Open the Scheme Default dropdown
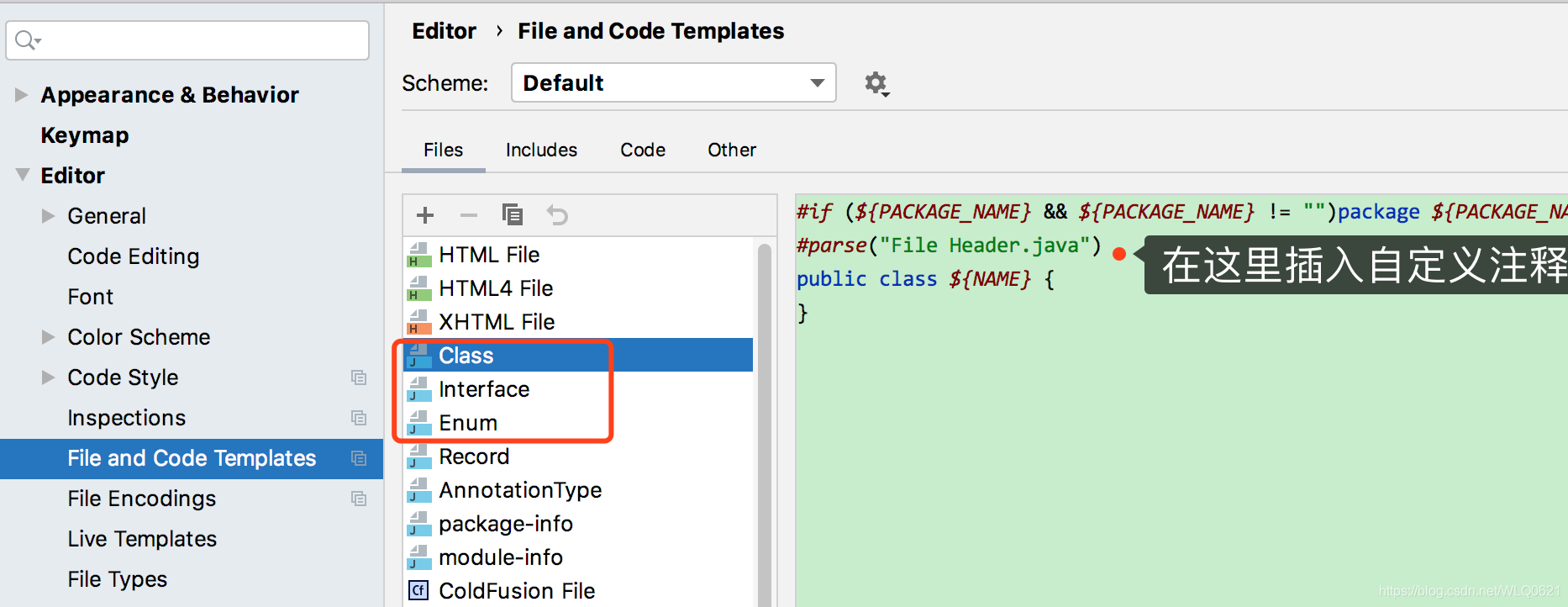Screen dimensions: 1568x607 673,82
